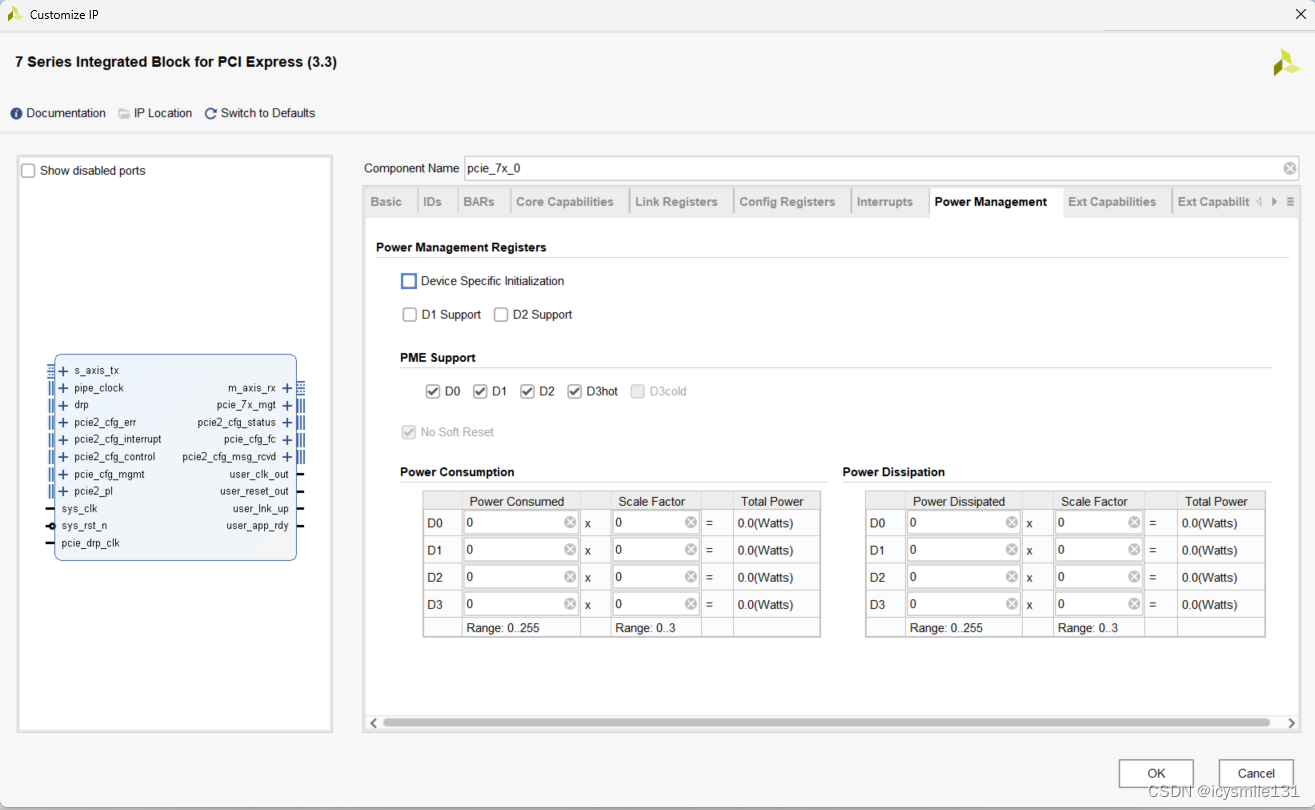
Task: Clear D3 Power Consumed value
Action: point(570,604)
